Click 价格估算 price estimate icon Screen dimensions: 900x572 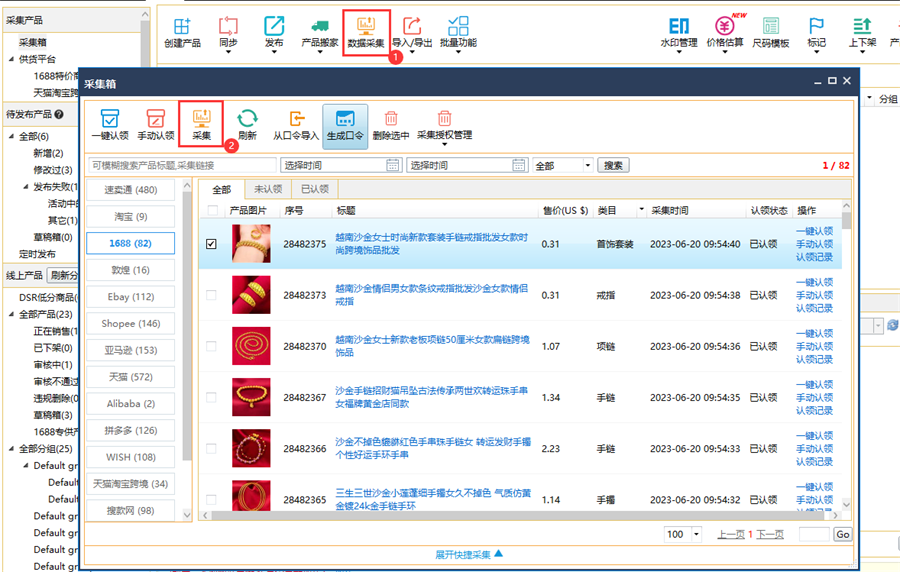pos(724,33)
